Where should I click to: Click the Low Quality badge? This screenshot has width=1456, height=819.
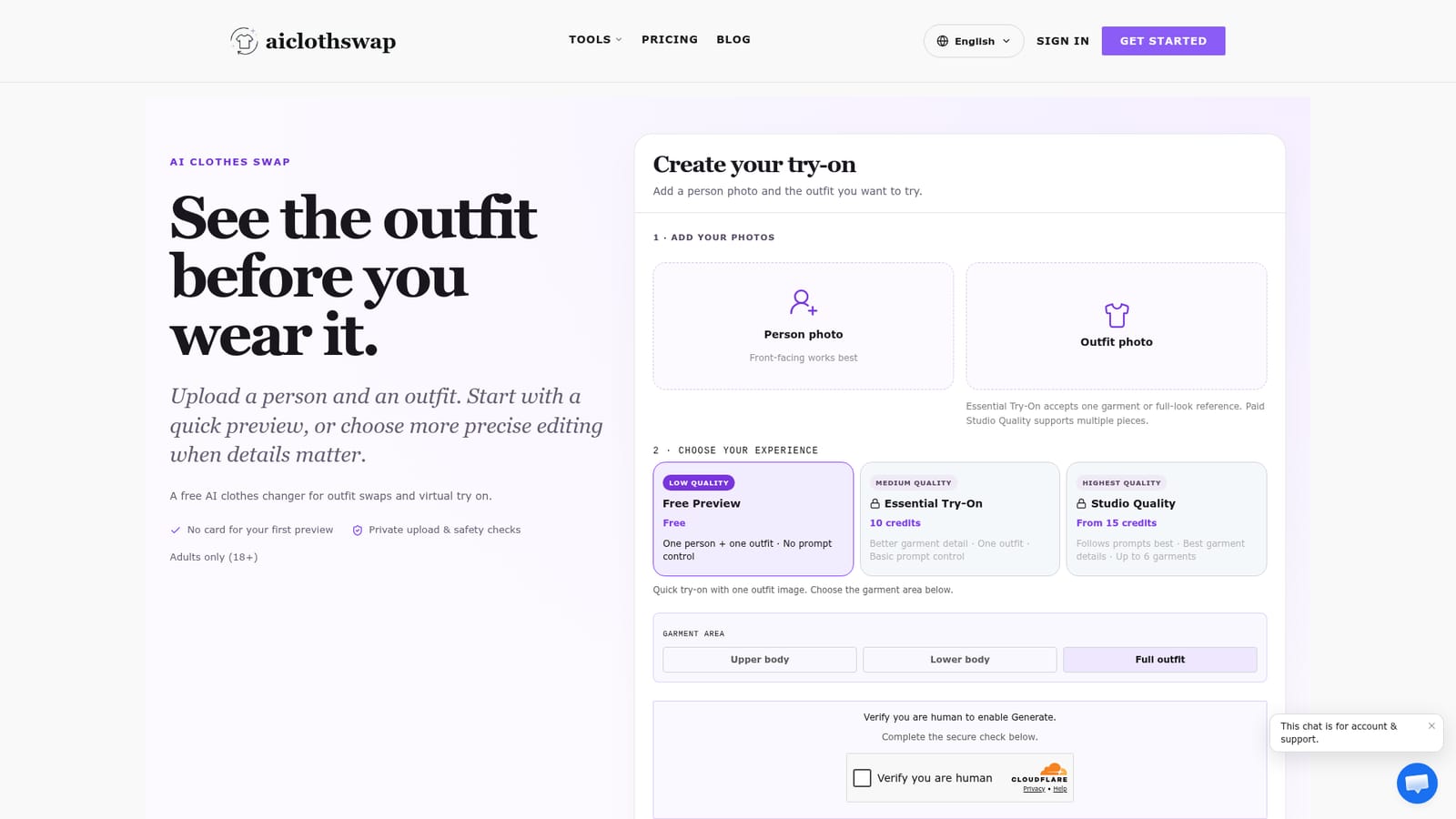pyautogui.click(x=699, y=483)
